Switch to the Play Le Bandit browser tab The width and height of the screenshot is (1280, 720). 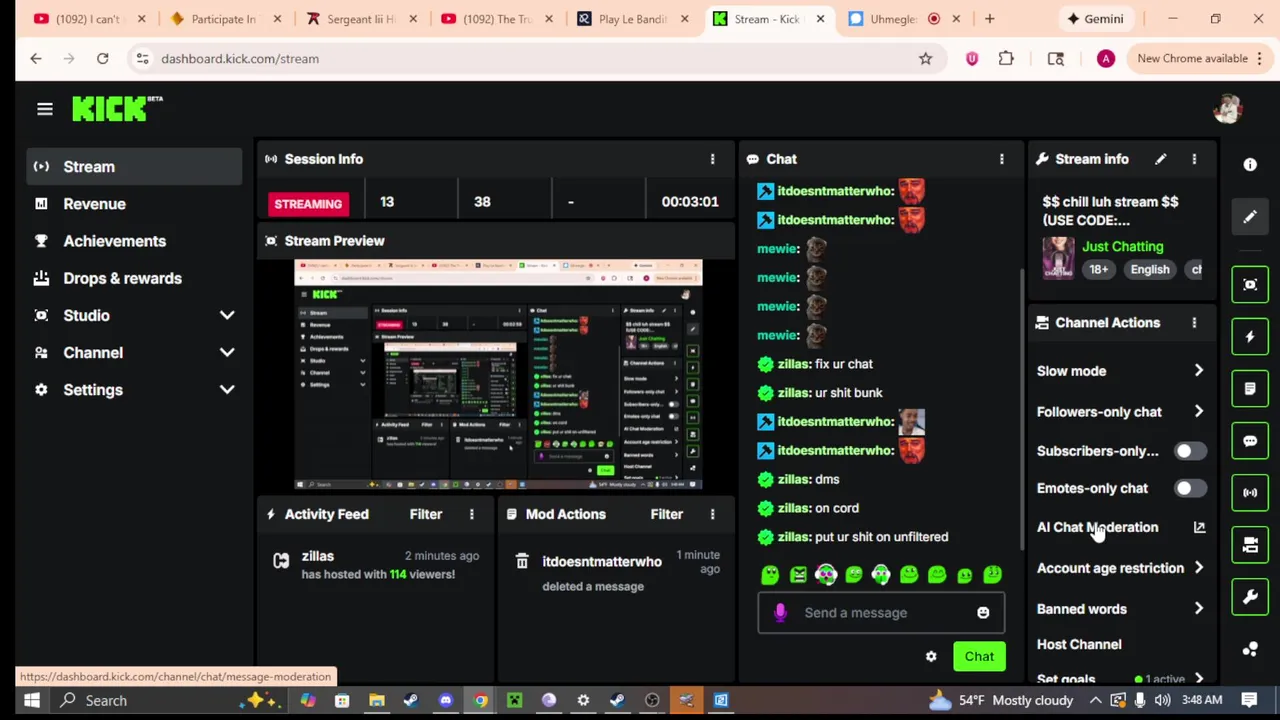tap(633, 19)
